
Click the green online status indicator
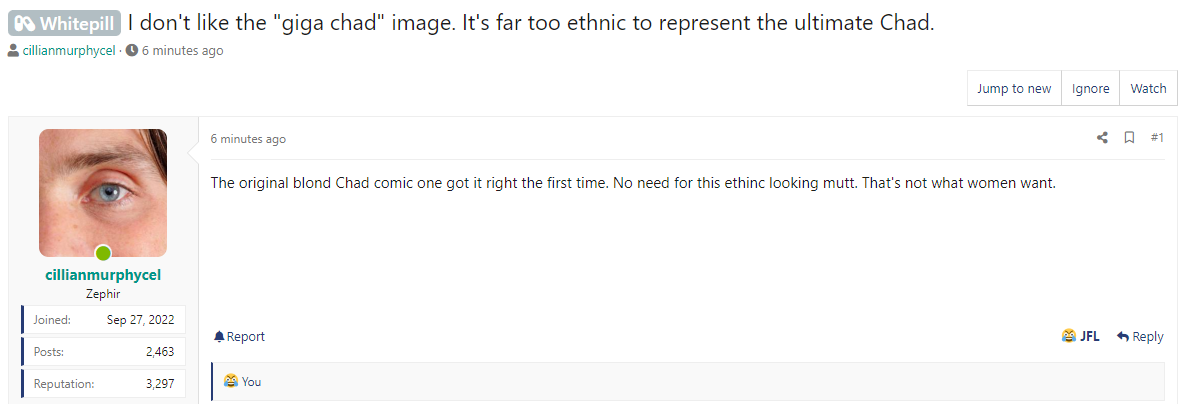(103, 253)
